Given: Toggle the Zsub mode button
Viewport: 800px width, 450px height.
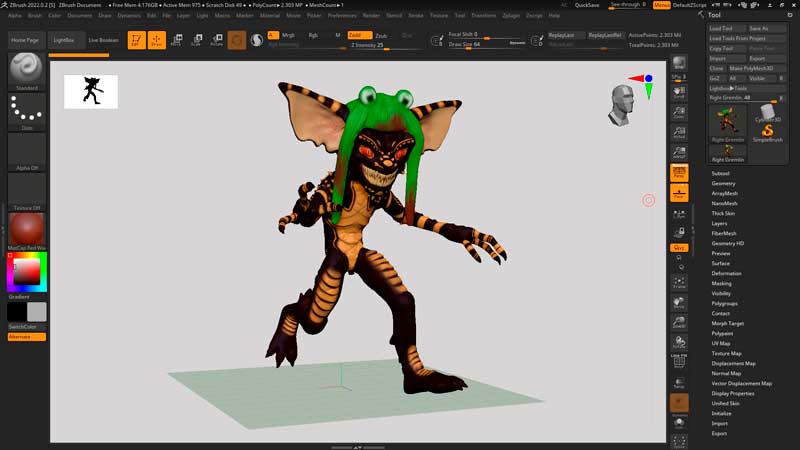Looking at the screenshot, I should [x=381, y=35].
